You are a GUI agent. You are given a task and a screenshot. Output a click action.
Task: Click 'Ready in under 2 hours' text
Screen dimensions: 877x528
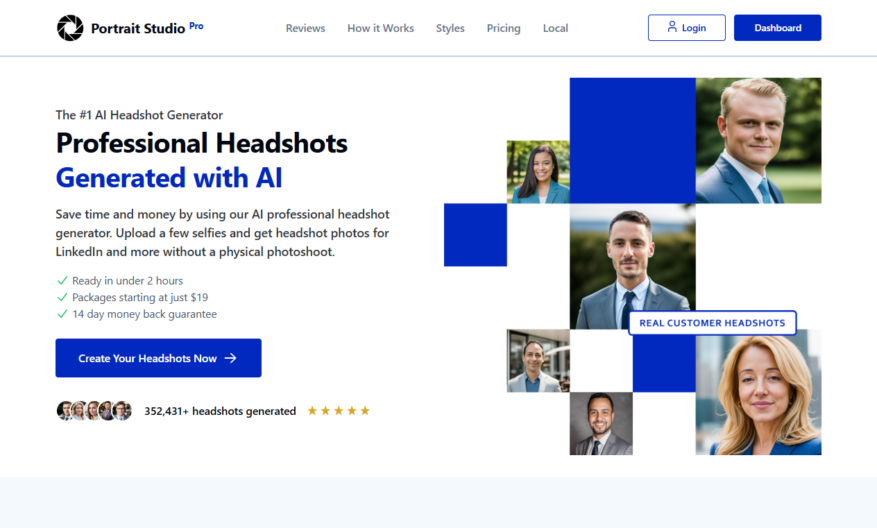coord(128,281)
